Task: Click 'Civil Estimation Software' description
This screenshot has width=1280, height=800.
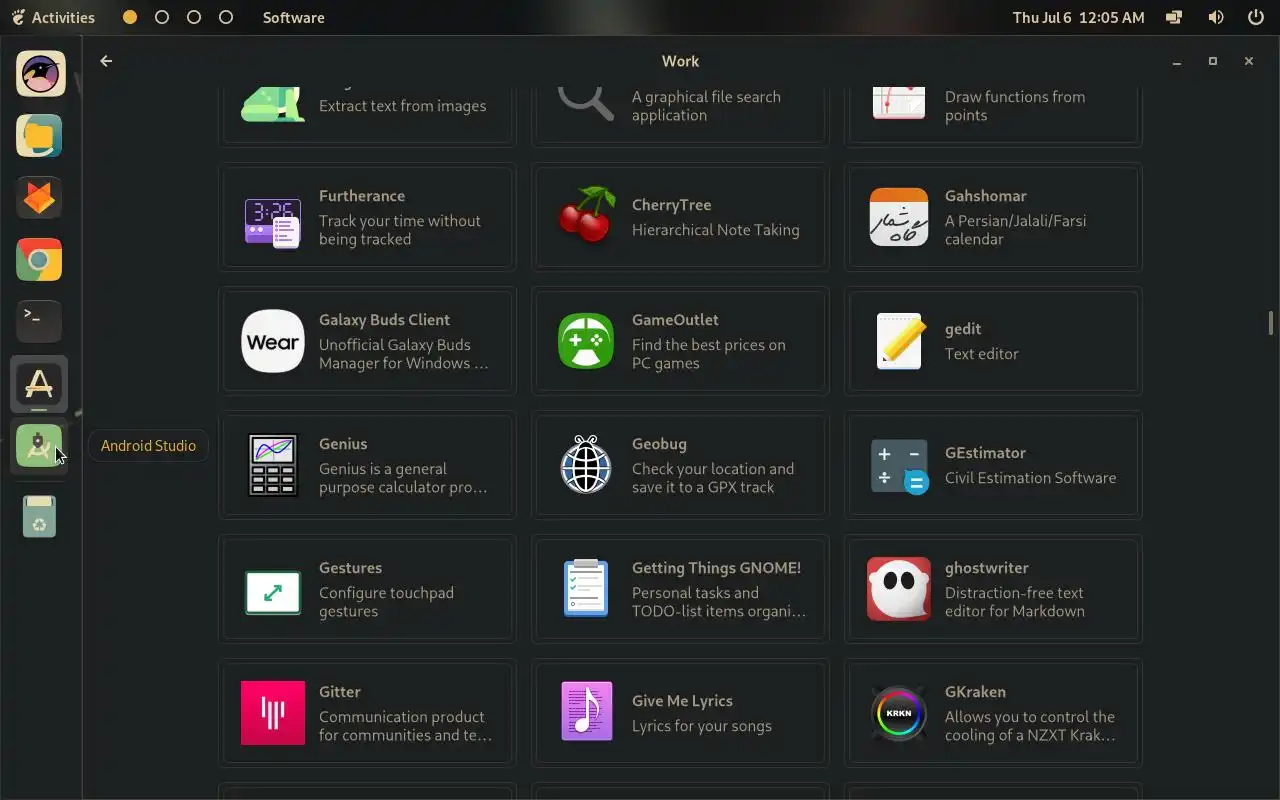Action: point(1030,478)
